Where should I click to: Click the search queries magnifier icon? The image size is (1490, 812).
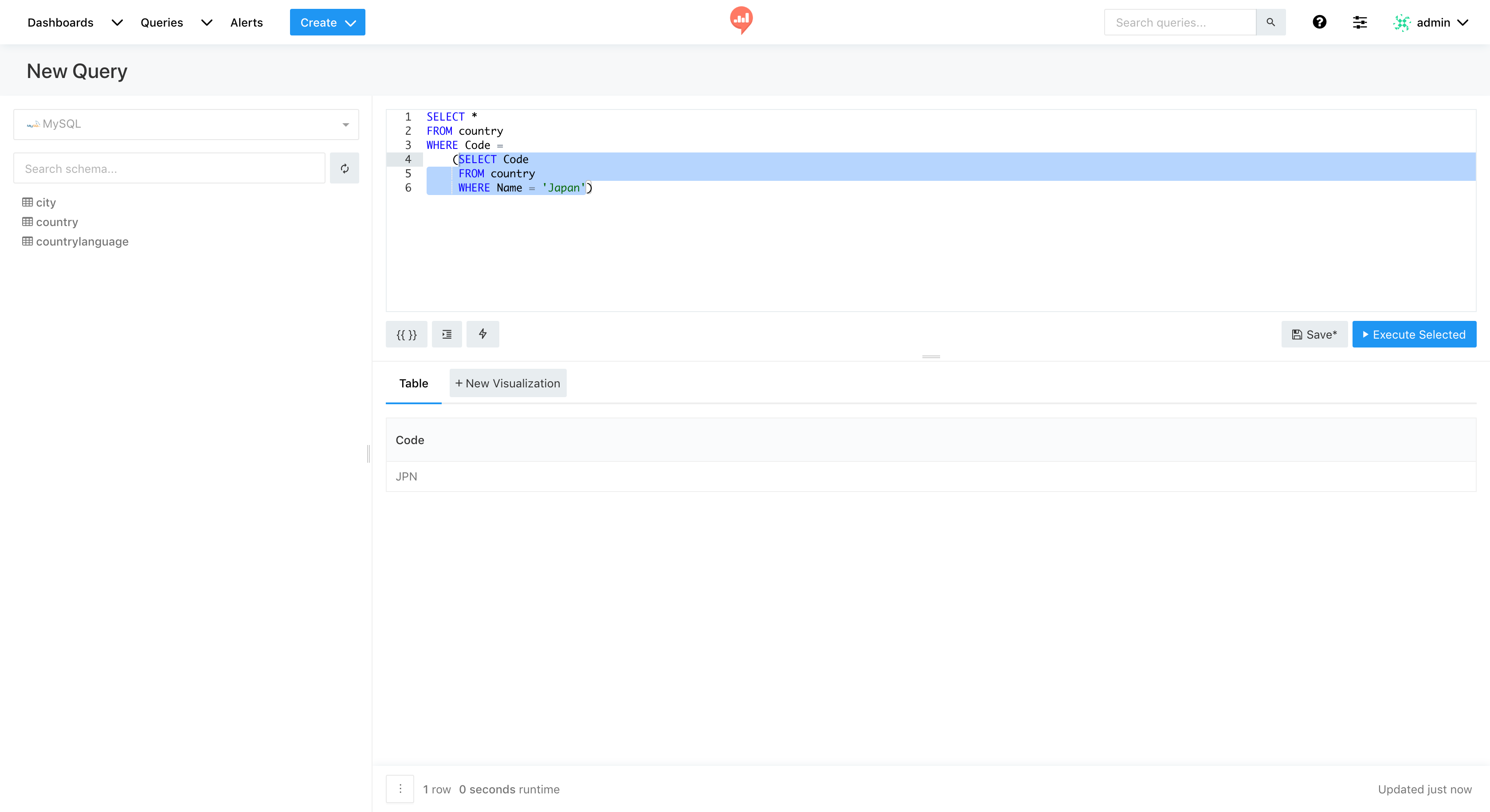[1270, 23]
